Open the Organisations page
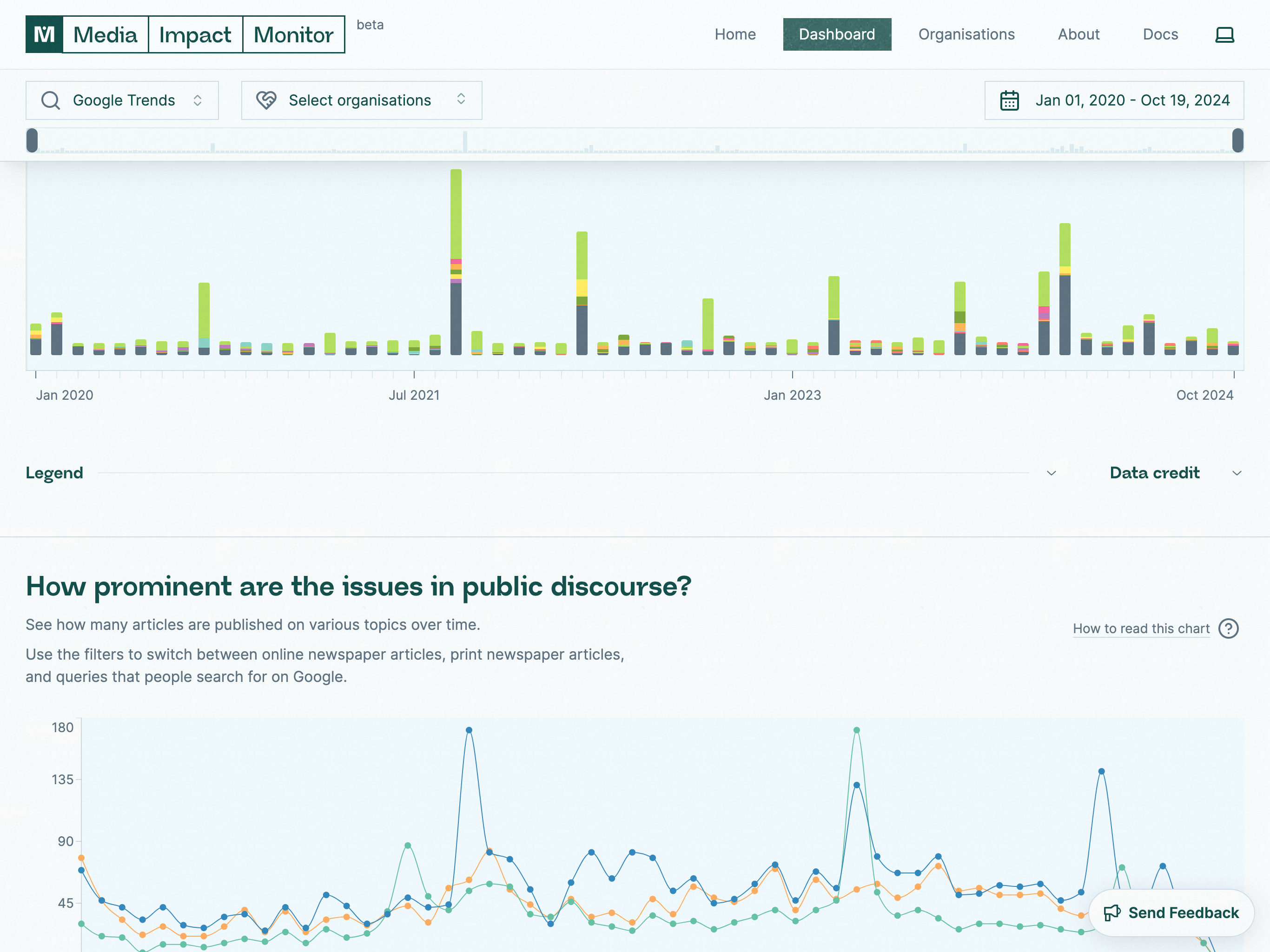 [x=966, y=34]
